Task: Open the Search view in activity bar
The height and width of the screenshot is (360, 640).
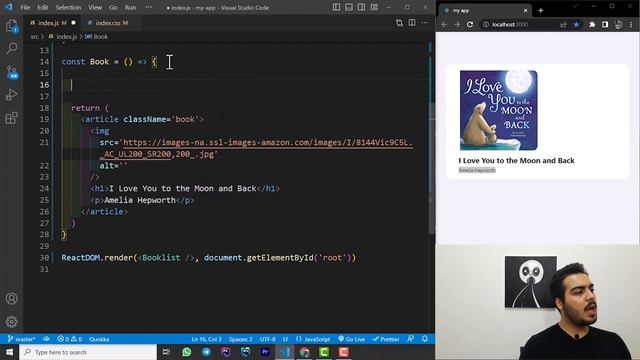Action: (x=12, y=48)
